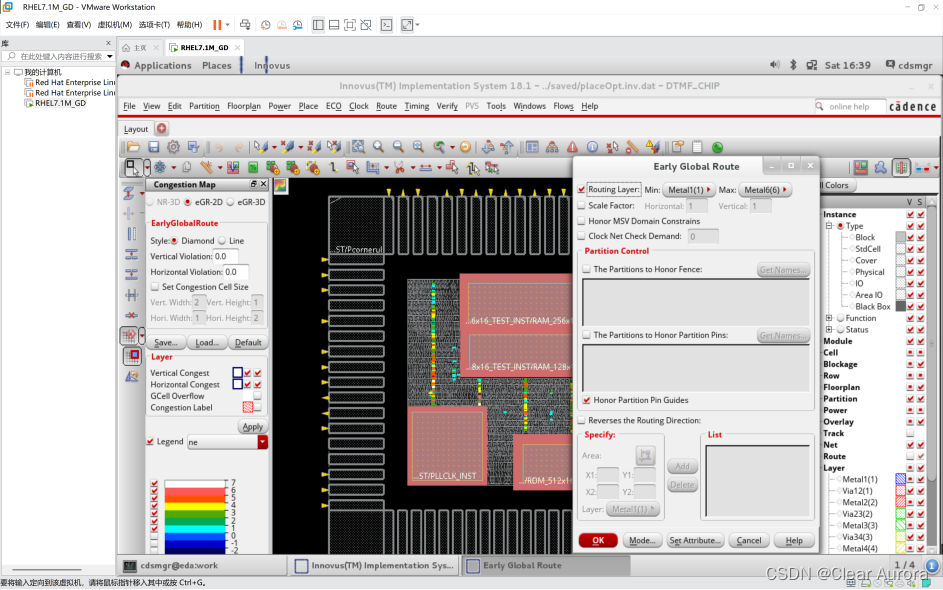Enable Honor MSV Domain Constrains checkbox
Viewport: 943px width, 590px height.
tap(581, 221)
